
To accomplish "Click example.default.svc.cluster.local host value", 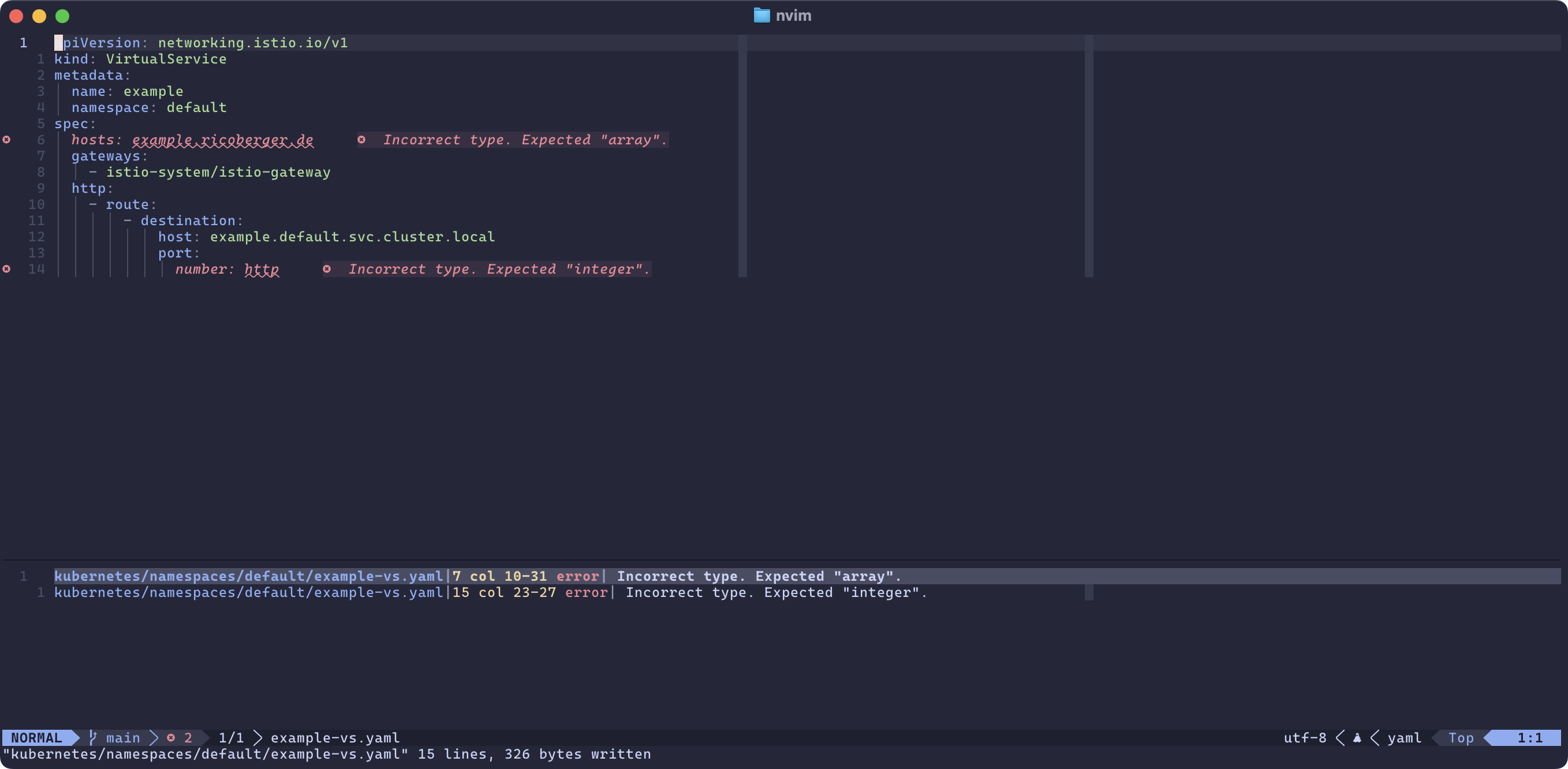I will point(352,237).
